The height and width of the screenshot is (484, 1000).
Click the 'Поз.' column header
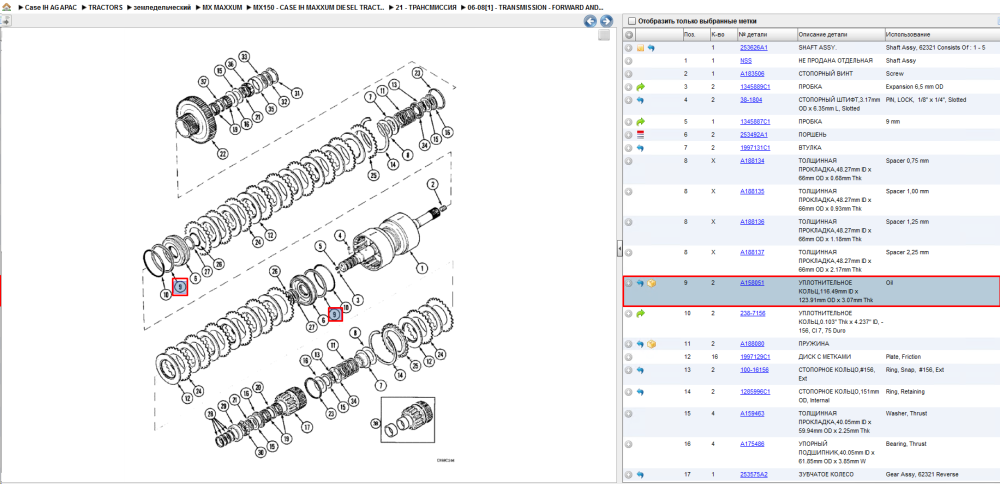696,34
